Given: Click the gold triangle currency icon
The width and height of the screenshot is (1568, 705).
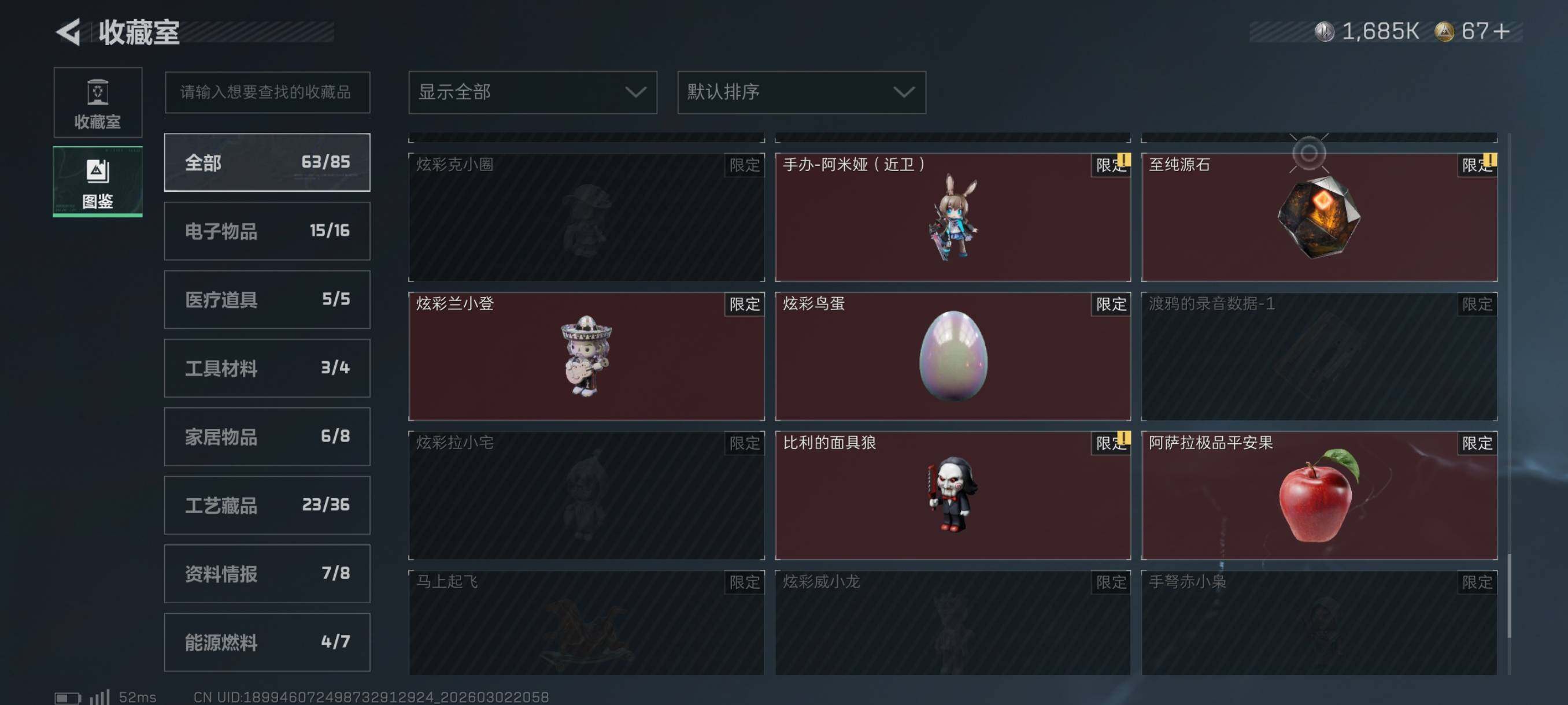Looking at the screenshot, I should [1444, 32].
